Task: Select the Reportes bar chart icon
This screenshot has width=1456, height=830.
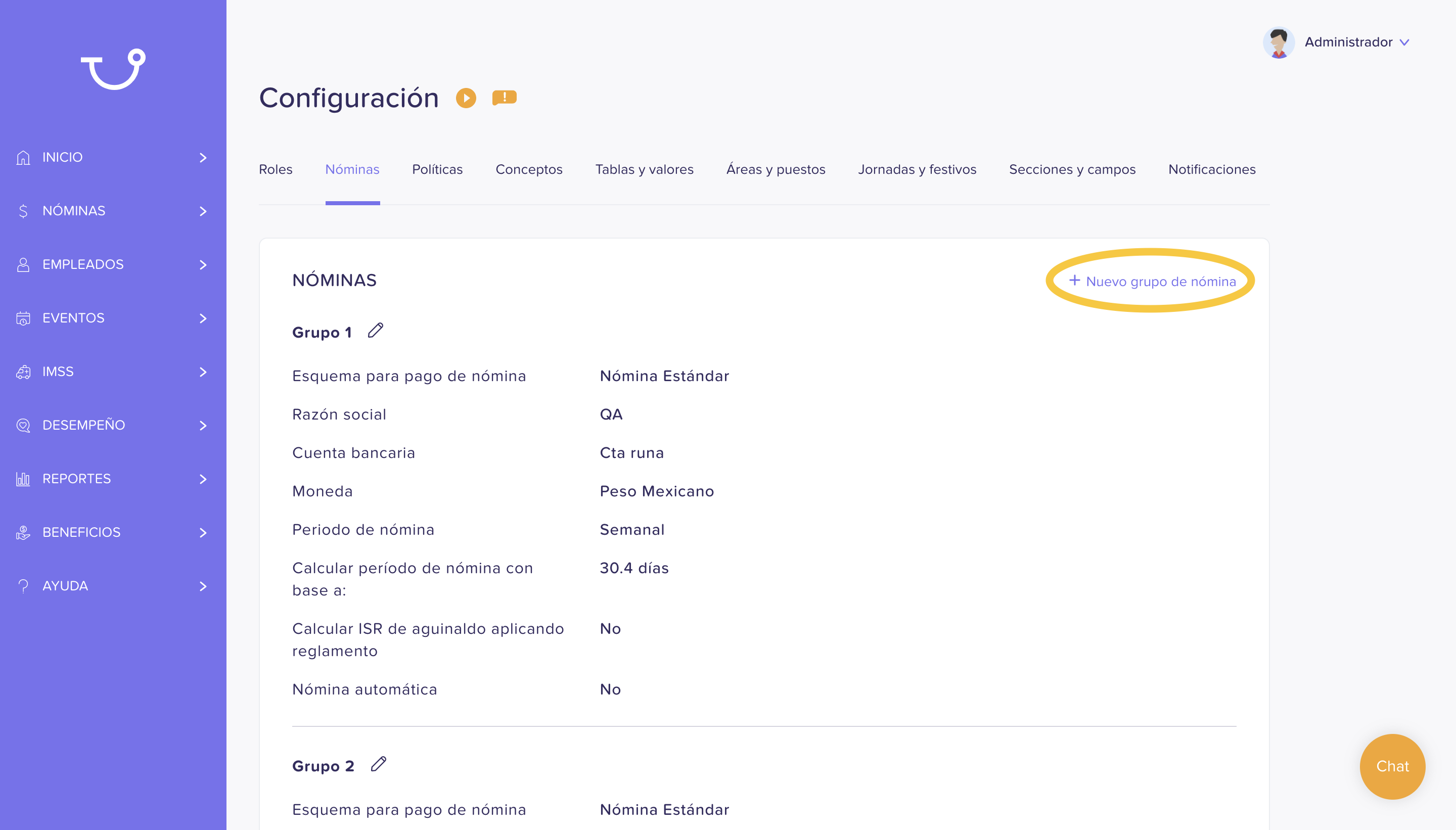Action: pos(23,479)
